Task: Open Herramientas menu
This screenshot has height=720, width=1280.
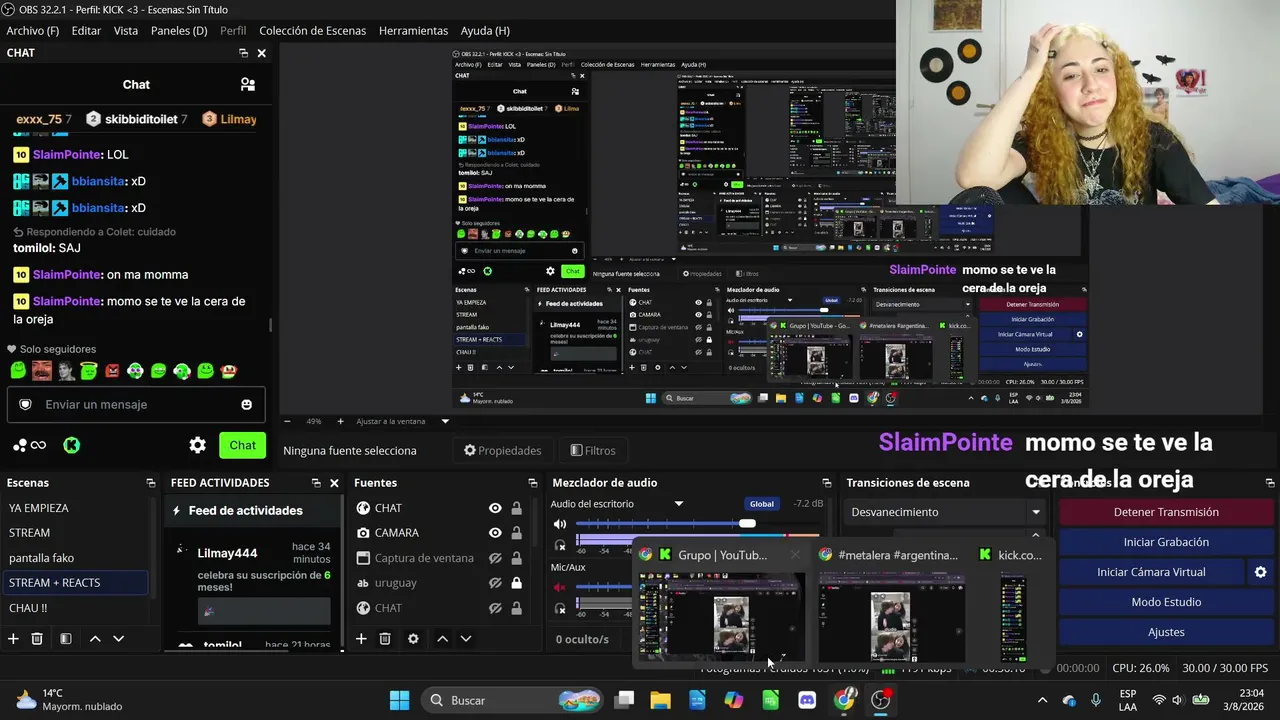Action: tap(413, 31)
